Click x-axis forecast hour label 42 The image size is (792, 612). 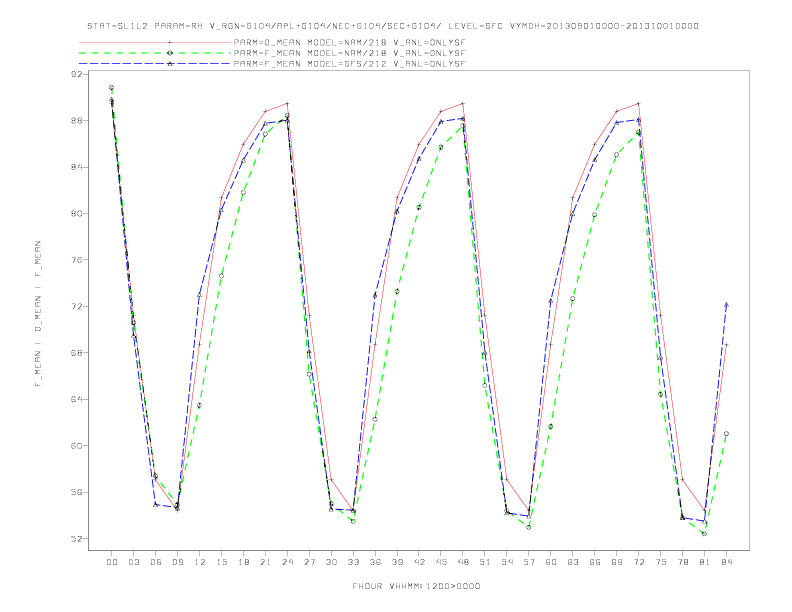pos(419,562)
